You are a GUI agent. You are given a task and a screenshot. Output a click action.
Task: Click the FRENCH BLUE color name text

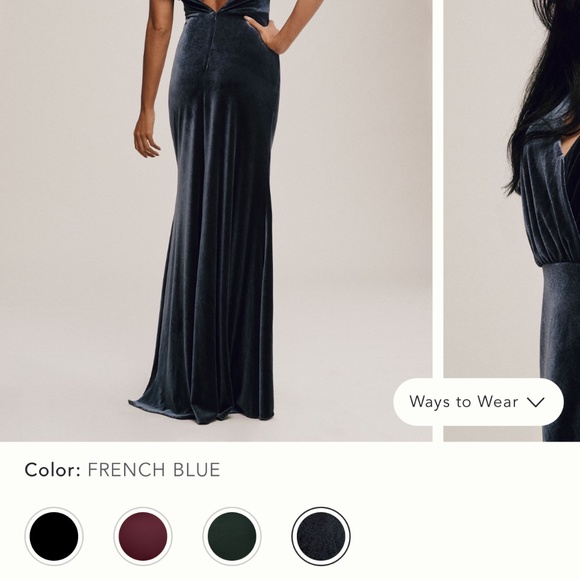[154, 470]
